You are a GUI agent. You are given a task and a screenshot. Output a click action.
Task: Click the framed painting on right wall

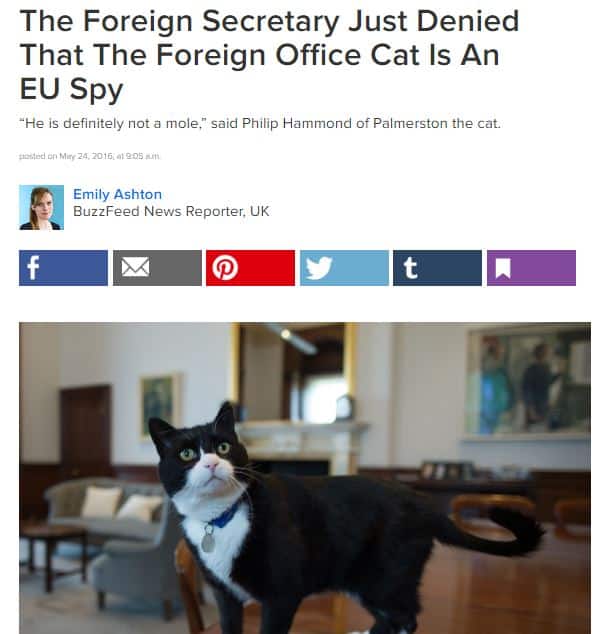tap(528, 383)
